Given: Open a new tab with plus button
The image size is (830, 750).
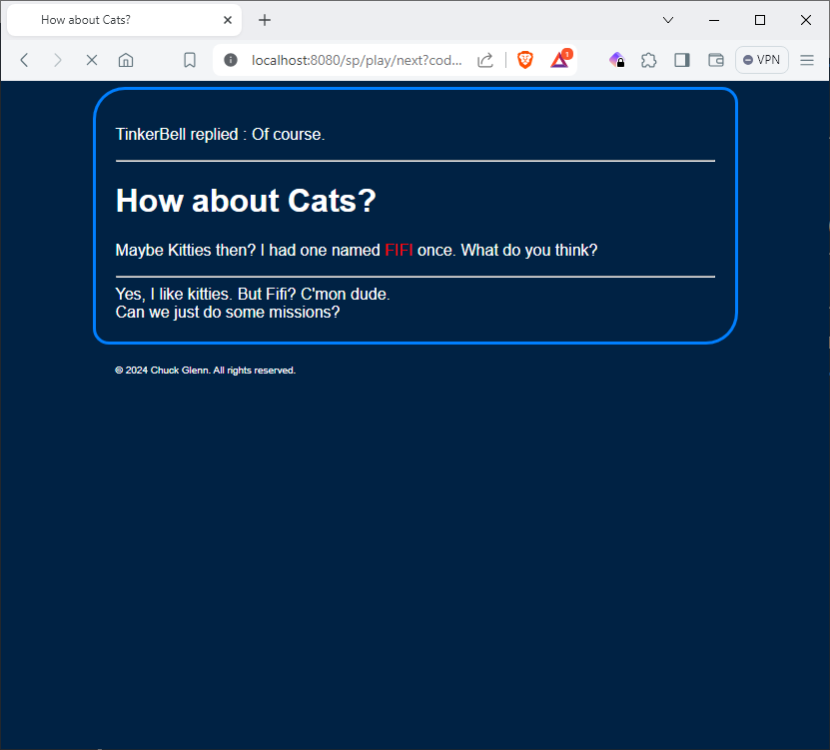Looking at the screenshot, I should [265, 20].
